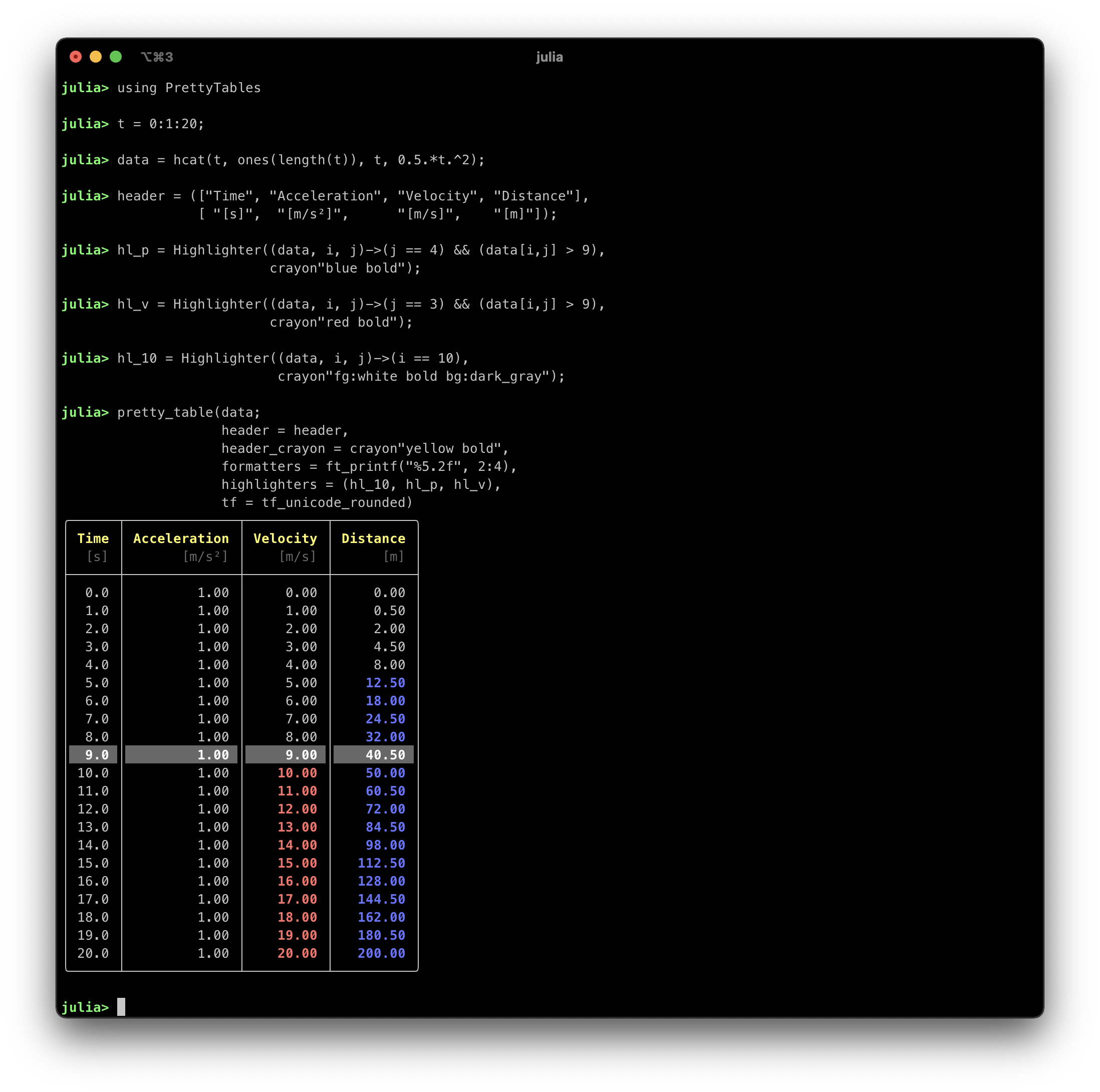Click the highlighted 9.0 time cell
The image size is (1100, 1092).
(97, 755)
